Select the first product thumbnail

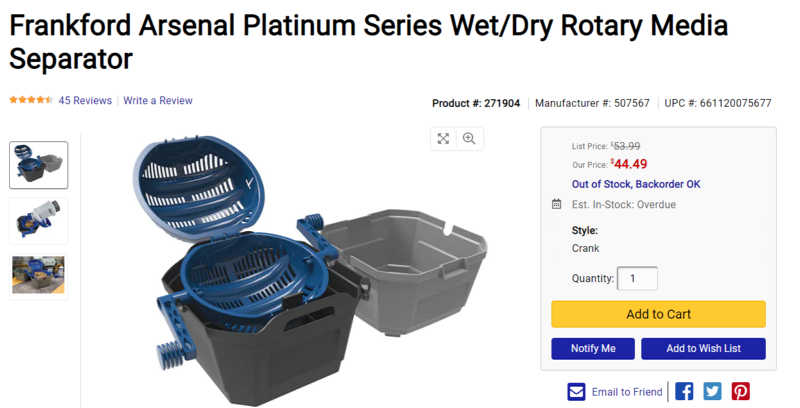click(x=39, y=165)
